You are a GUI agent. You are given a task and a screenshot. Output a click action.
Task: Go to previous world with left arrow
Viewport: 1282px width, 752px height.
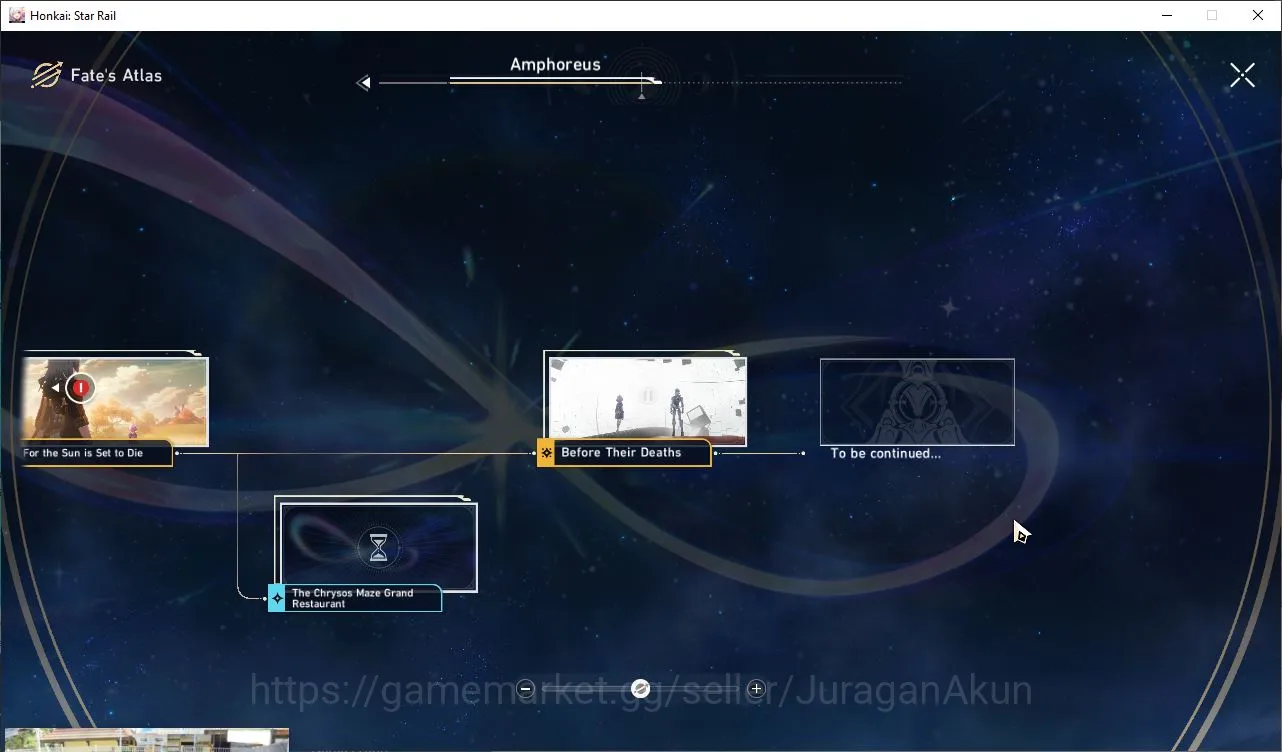click(x=364, y=83)
